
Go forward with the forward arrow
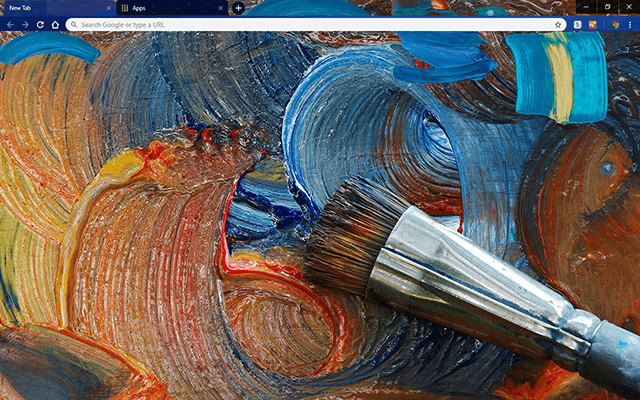coord(25,25)
